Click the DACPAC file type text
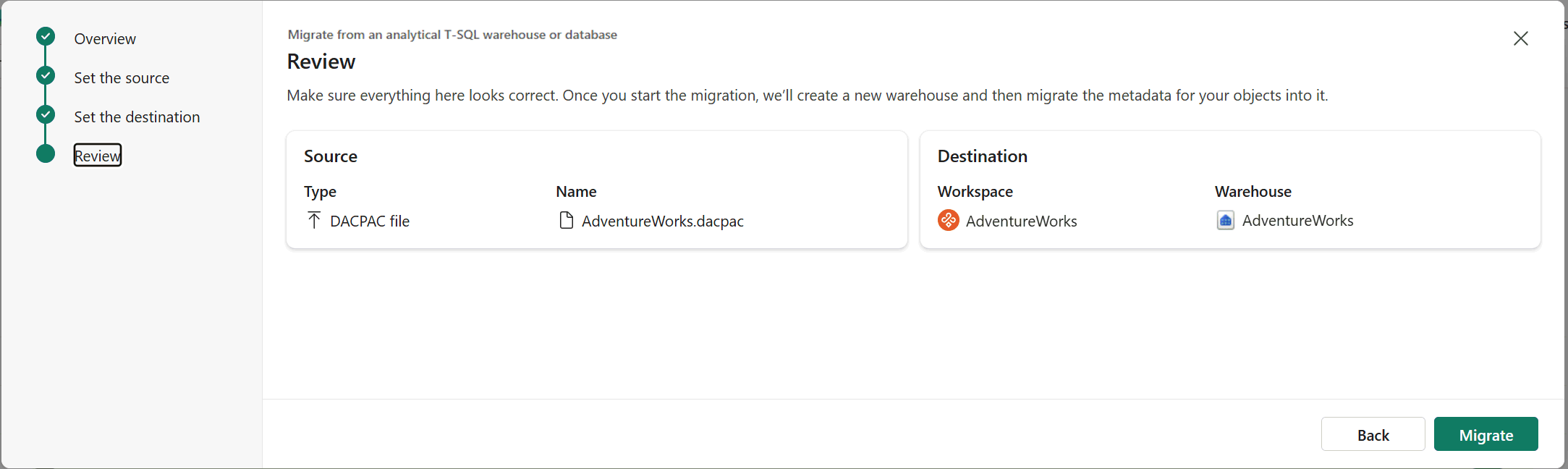The height and width of the screenshot is (469, 1568). (370, 221)
